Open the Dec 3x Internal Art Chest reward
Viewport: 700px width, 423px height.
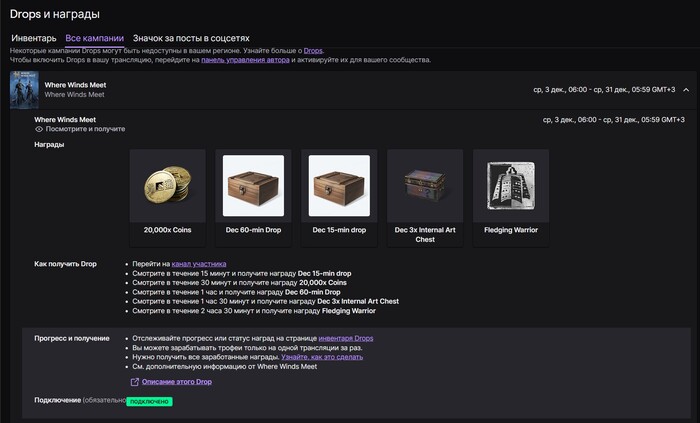click(425, 186)
